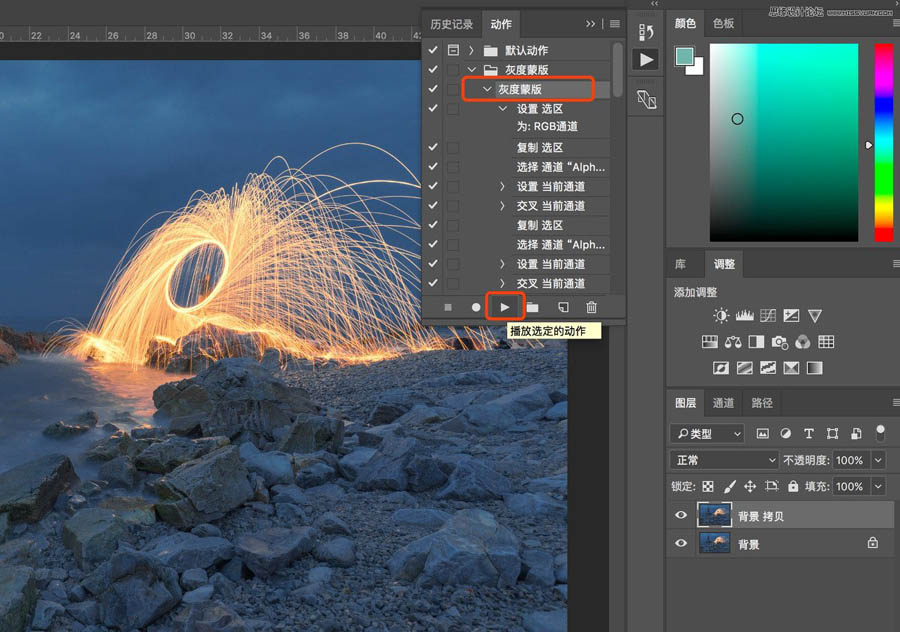Image resolution: width=900 pixels, height=632 pixels.
Task: Add a Levels adjustment
Action: [x=744, y=316]
